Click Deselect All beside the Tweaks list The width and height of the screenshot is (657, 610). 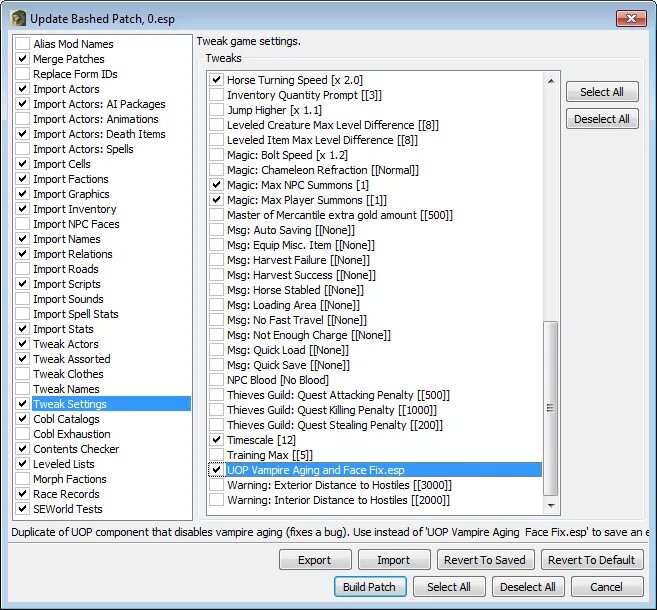coord(602,119)
